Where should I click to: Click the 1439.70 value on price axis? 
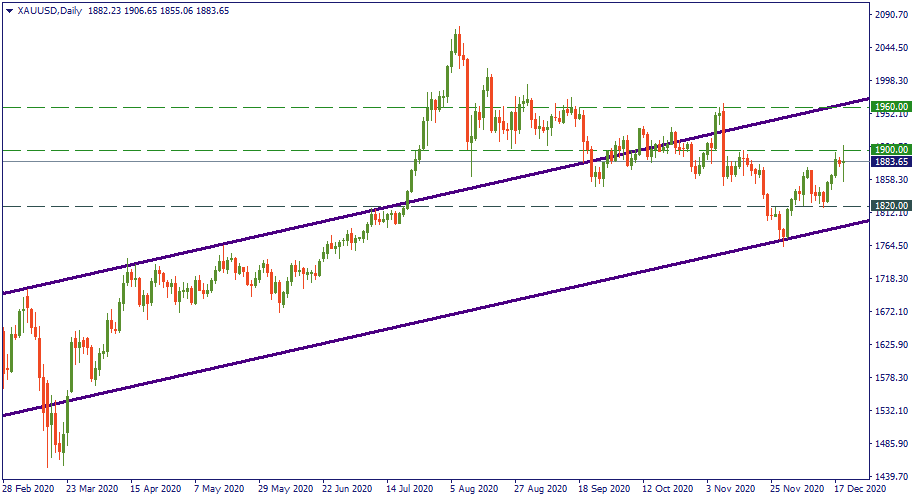[890, 476]
